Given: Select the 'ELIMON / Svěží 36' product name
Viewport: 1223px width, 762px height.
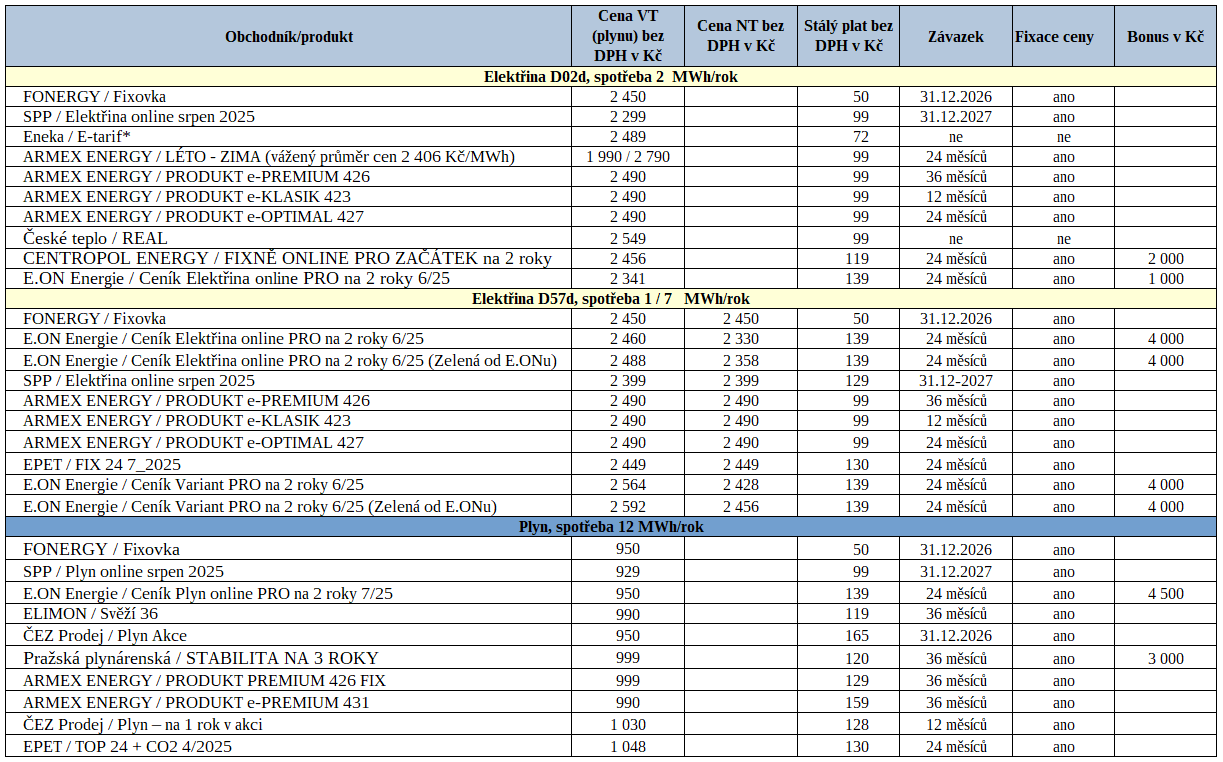Looking at the screenshot, I should pos(90,613).
